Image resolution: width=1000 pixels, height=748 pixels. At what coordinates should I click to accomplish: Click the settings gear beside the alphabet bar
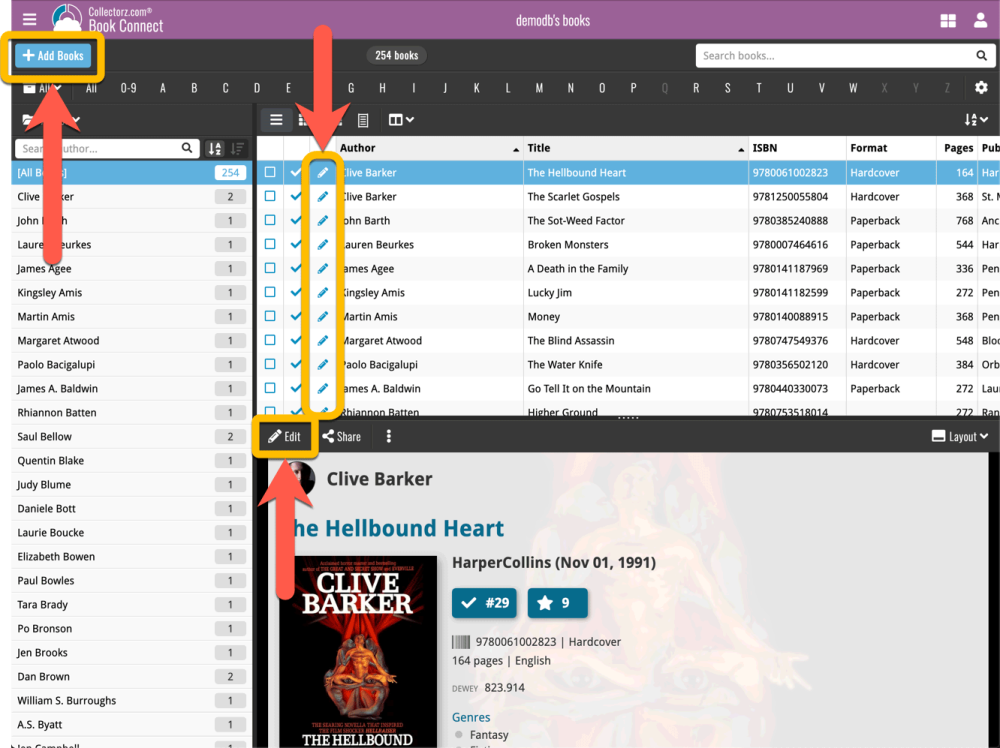pyautogui.click(x=981, y=88)
